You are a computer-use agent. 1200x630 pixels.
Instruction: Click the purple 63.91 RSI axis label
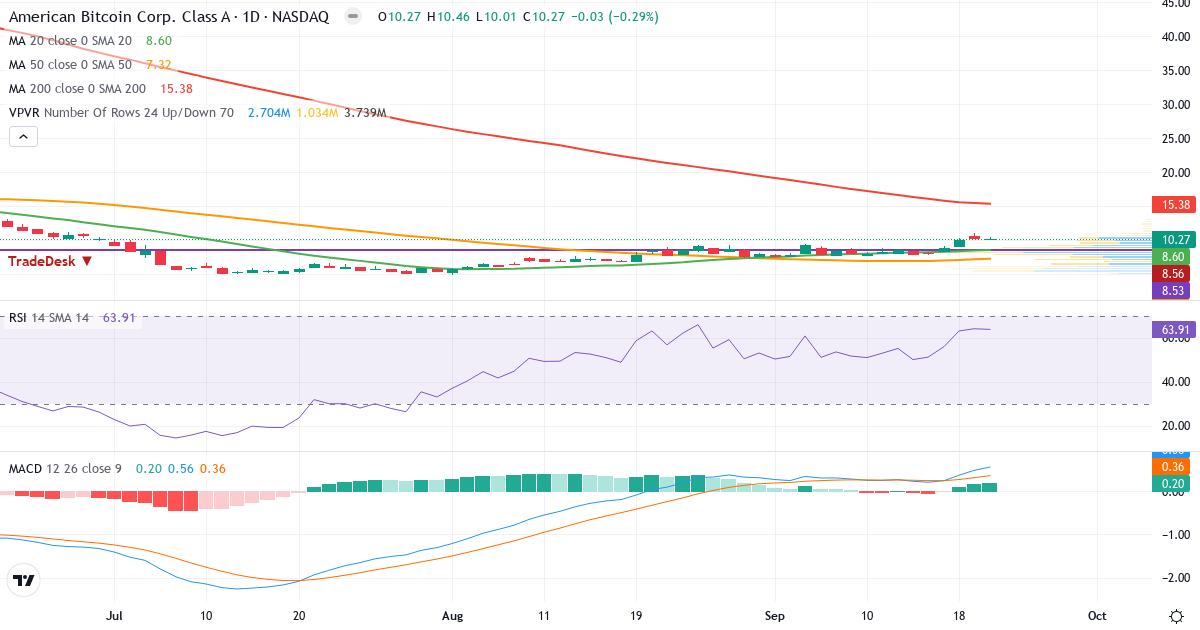coord(1172,329)
